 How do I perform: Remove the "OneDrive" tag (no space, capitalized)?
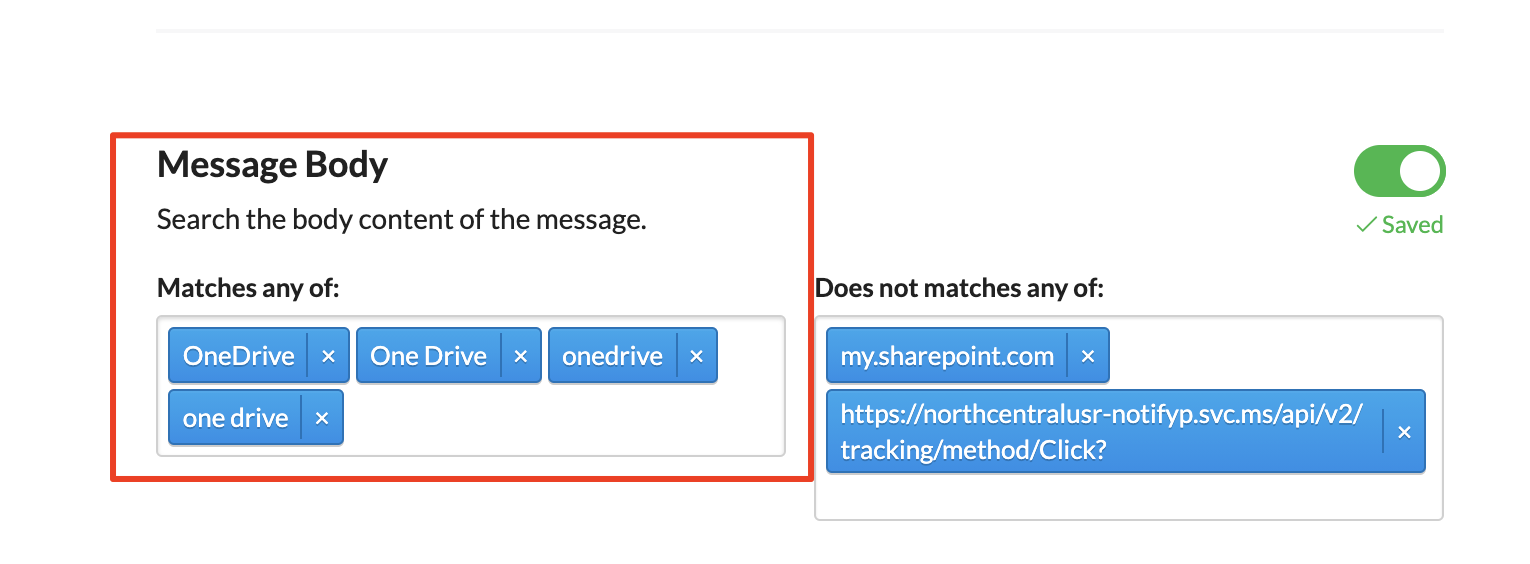point(328,356)
